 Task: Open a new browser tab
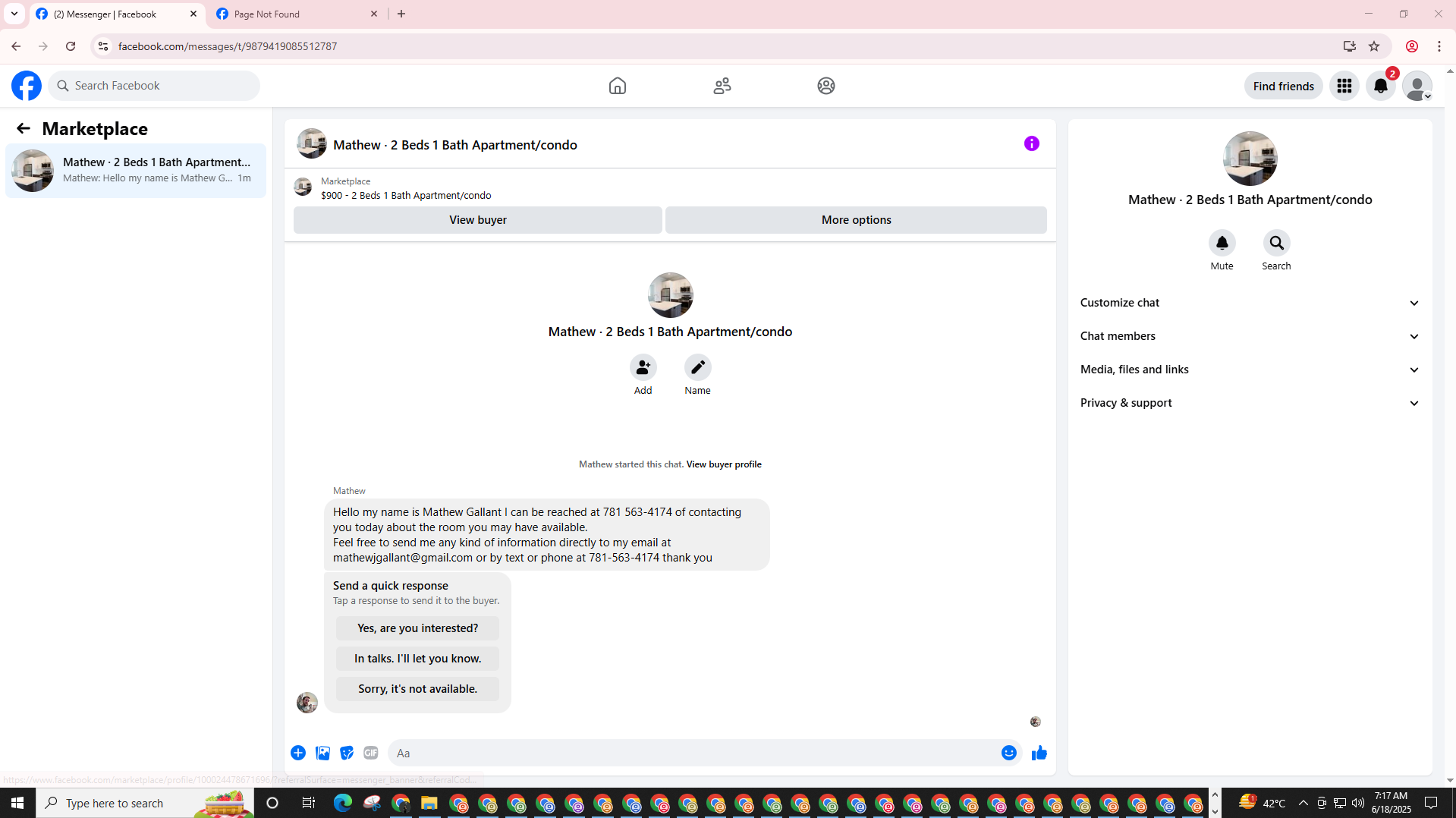tap(401, 14)
